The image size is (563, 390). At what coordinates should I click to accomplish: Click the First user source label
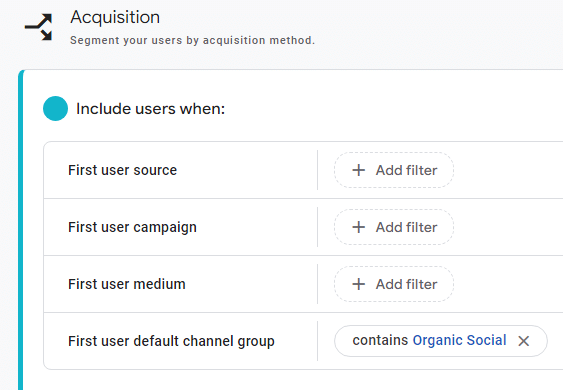tap(122, 170)
